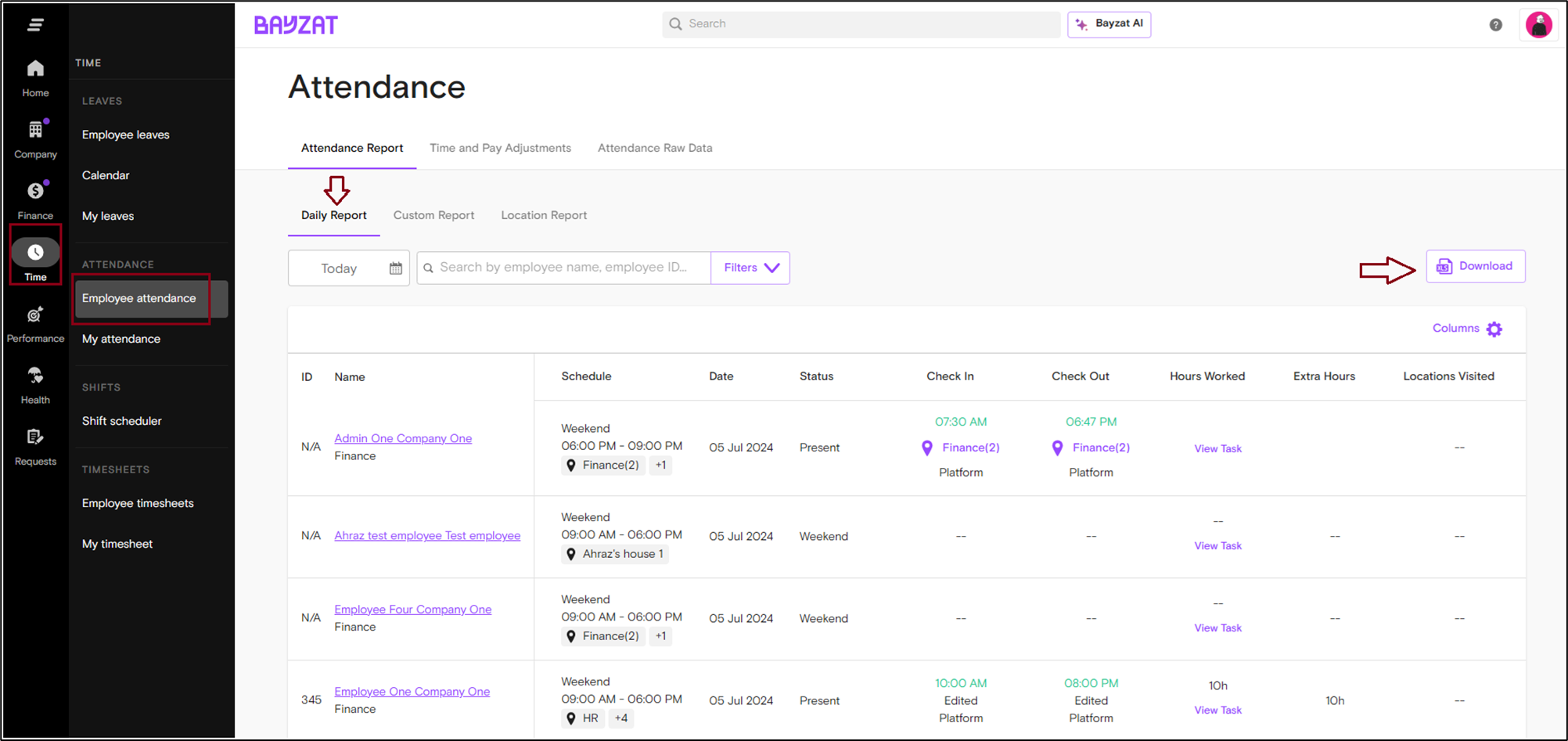Click the Schedule column header
Image resolution: width=1568 pixels, height=741 pixels.
click(x=586, y=376)
